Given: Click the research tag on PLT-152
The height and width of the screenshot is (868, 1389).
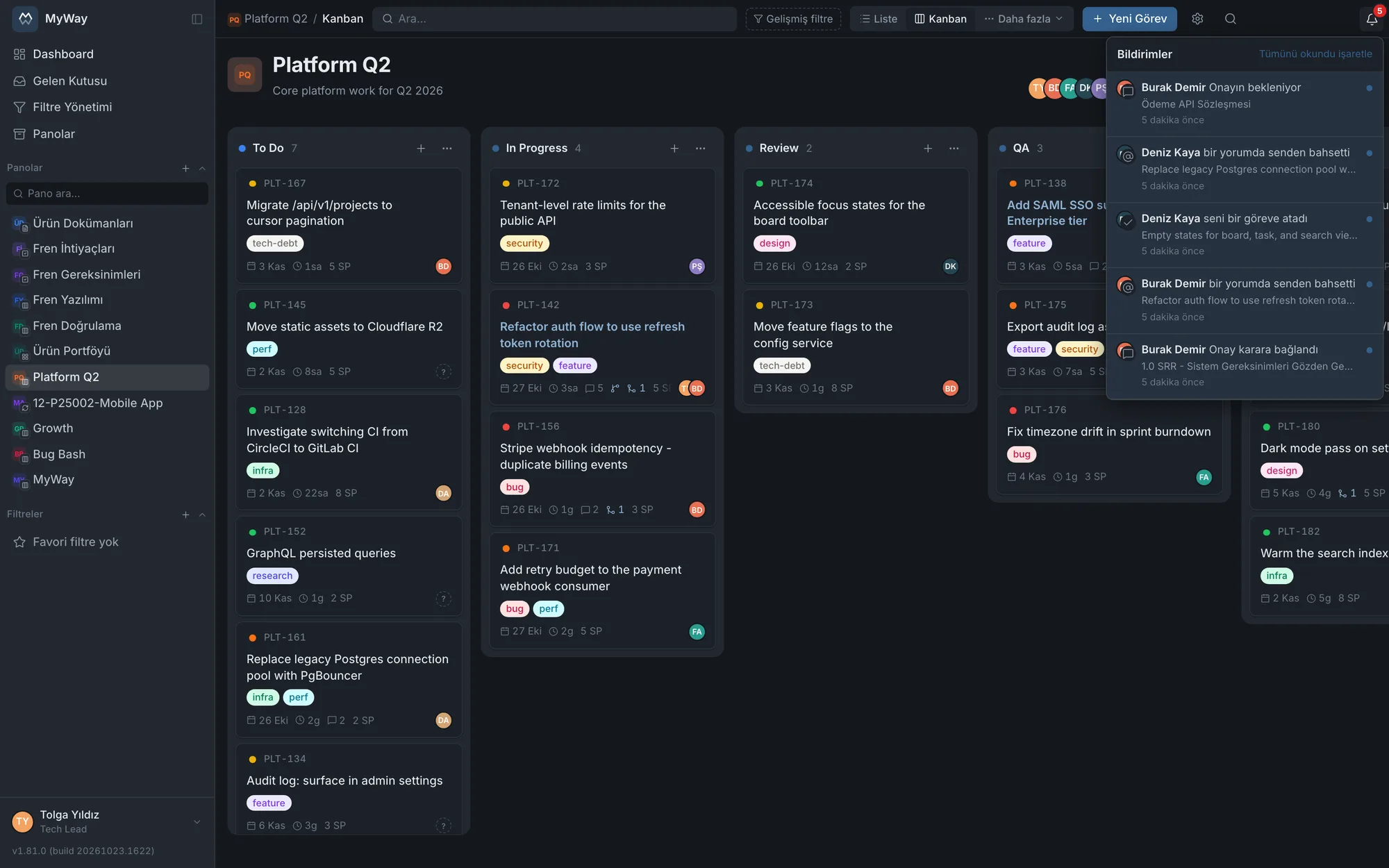Looking at the screenshot, I should click(272, 576).
